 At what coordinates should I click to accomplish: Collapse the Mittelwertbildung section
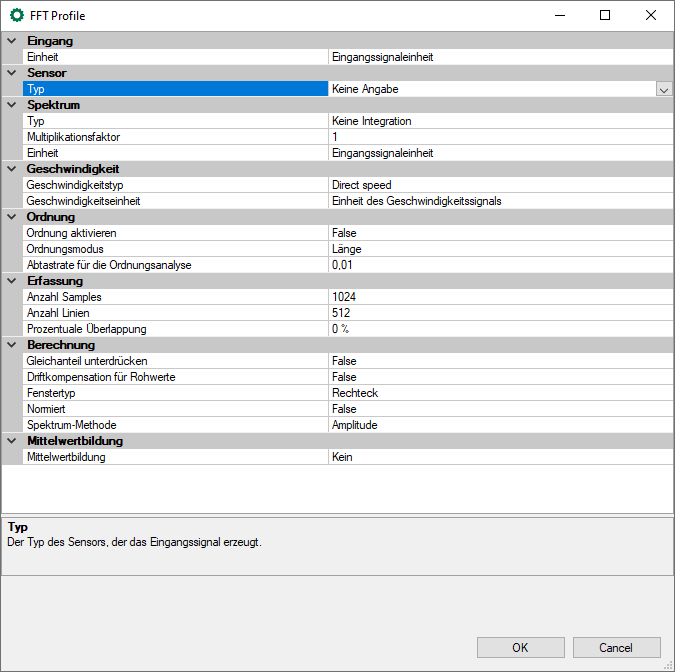point(12,441)
